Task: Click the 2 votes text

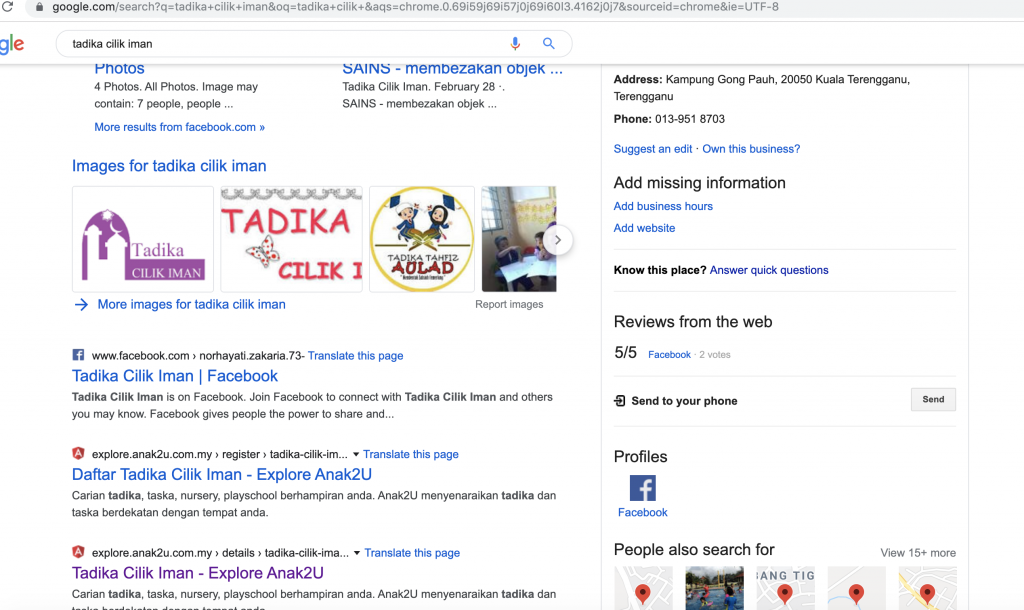Action: [x=715, y=355]
